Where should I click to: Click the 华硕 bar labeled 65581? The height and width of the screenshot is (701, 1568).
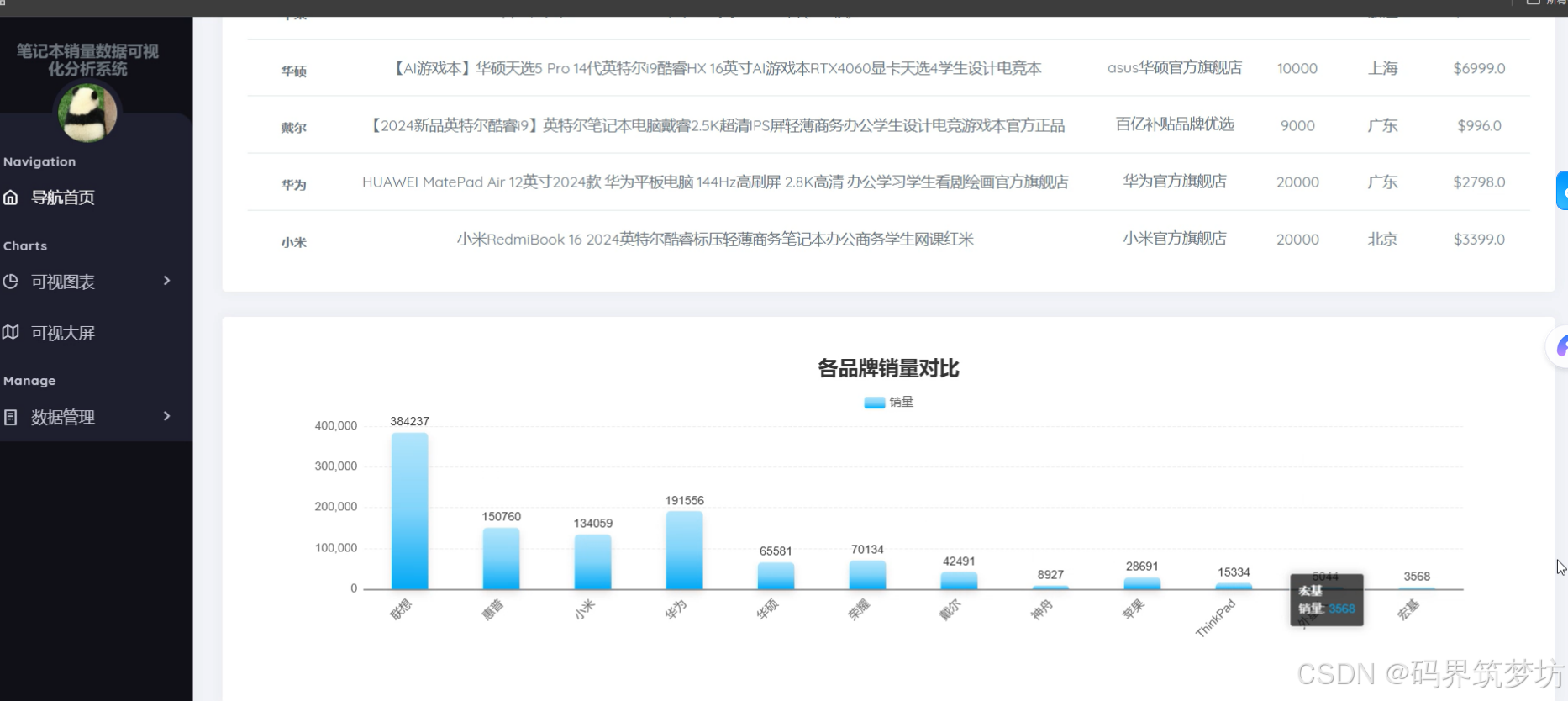(776, 576)
